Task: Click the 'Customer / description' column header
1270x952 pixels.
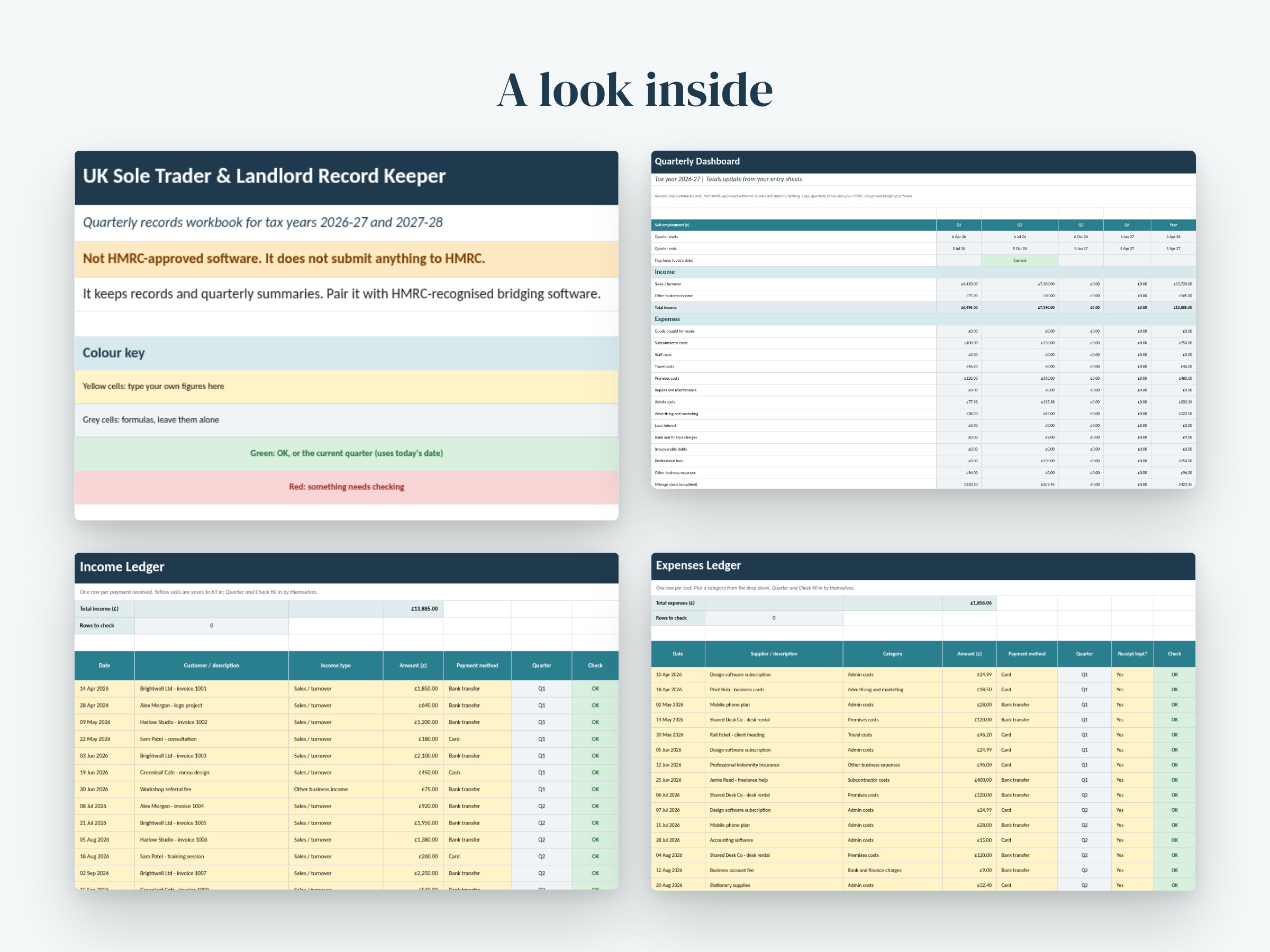Action: [211, 666]
